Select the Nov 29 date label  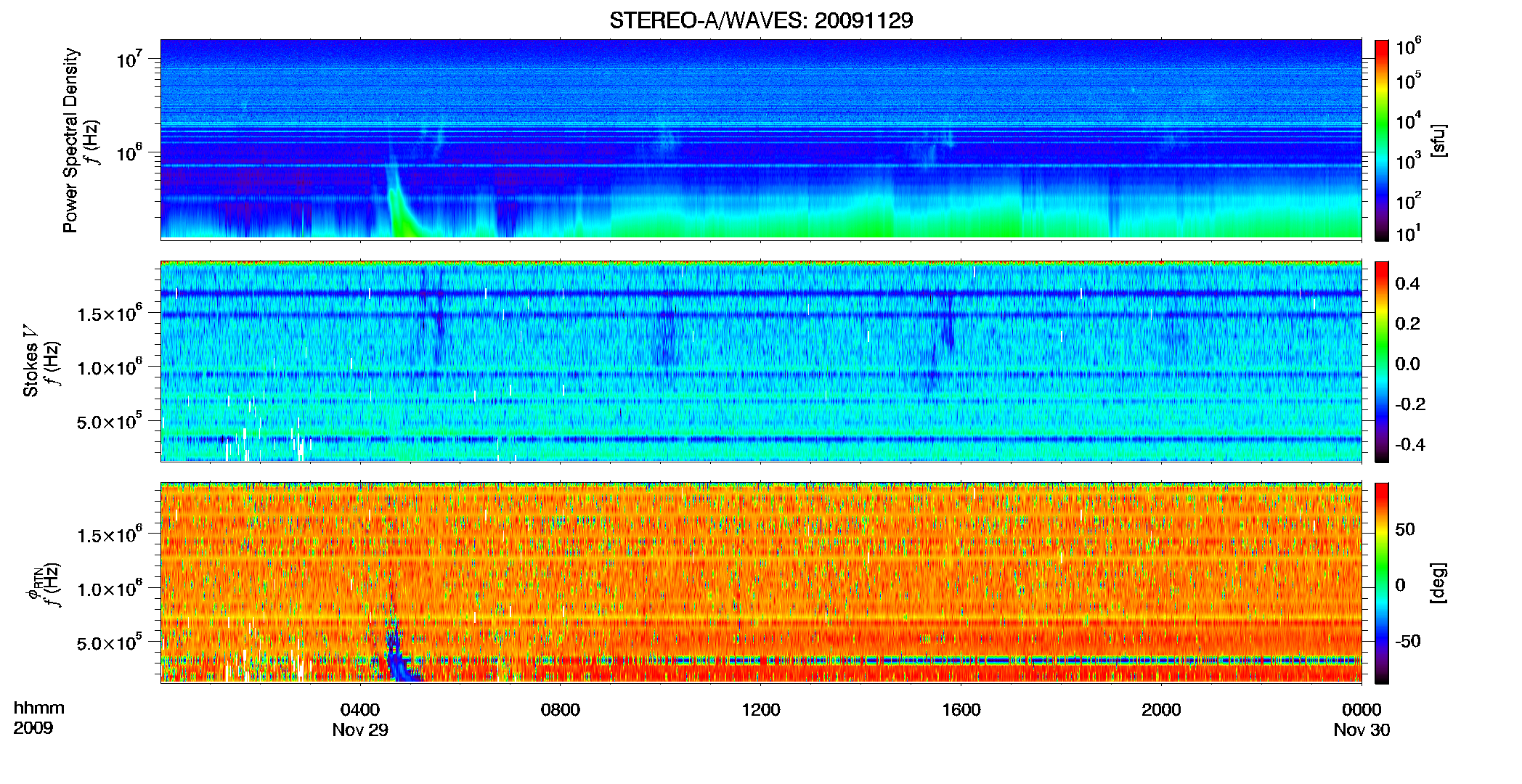click(x=360, y=730)
